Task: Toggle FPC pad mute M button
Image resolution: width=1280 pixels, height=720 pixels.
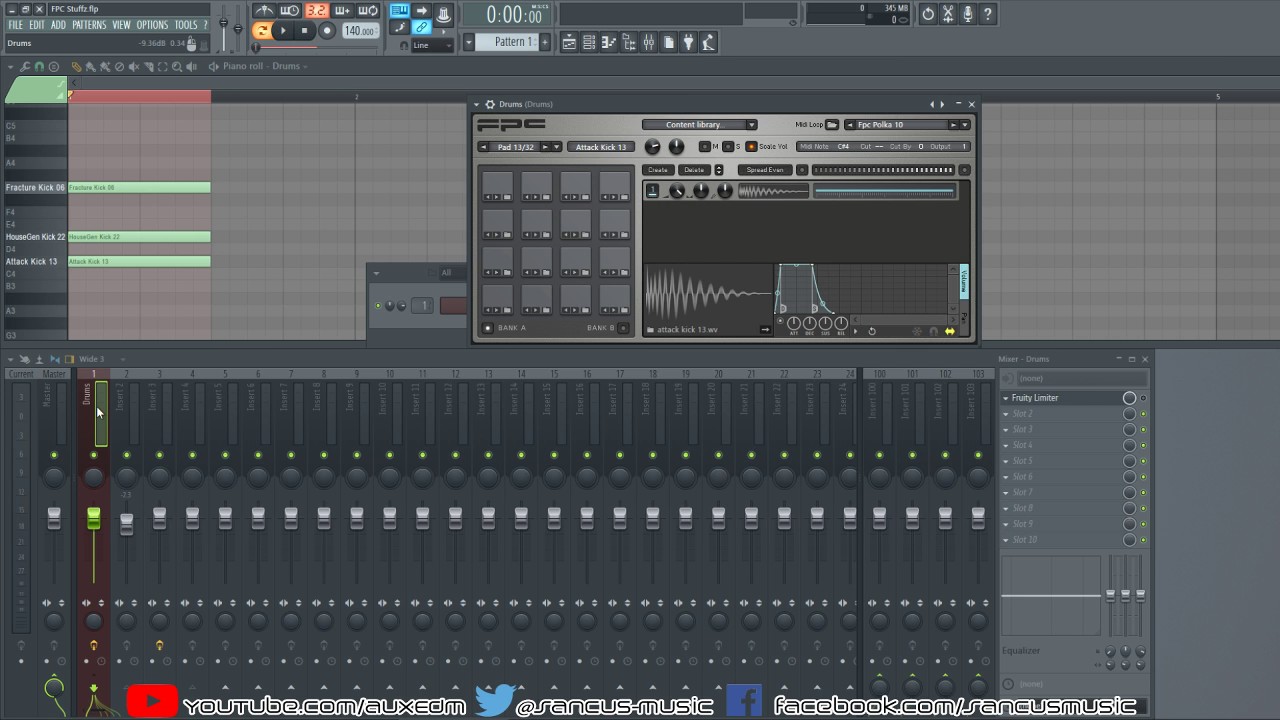Action: point(705,147)
